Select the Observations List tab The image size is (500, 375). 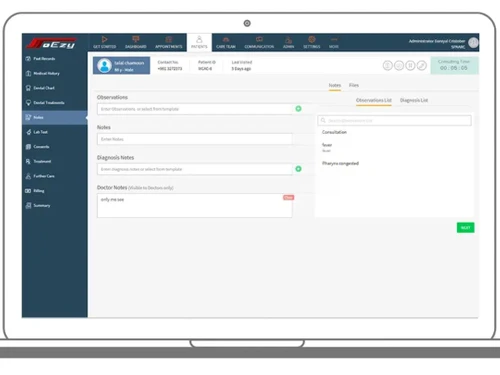point(374,100)
